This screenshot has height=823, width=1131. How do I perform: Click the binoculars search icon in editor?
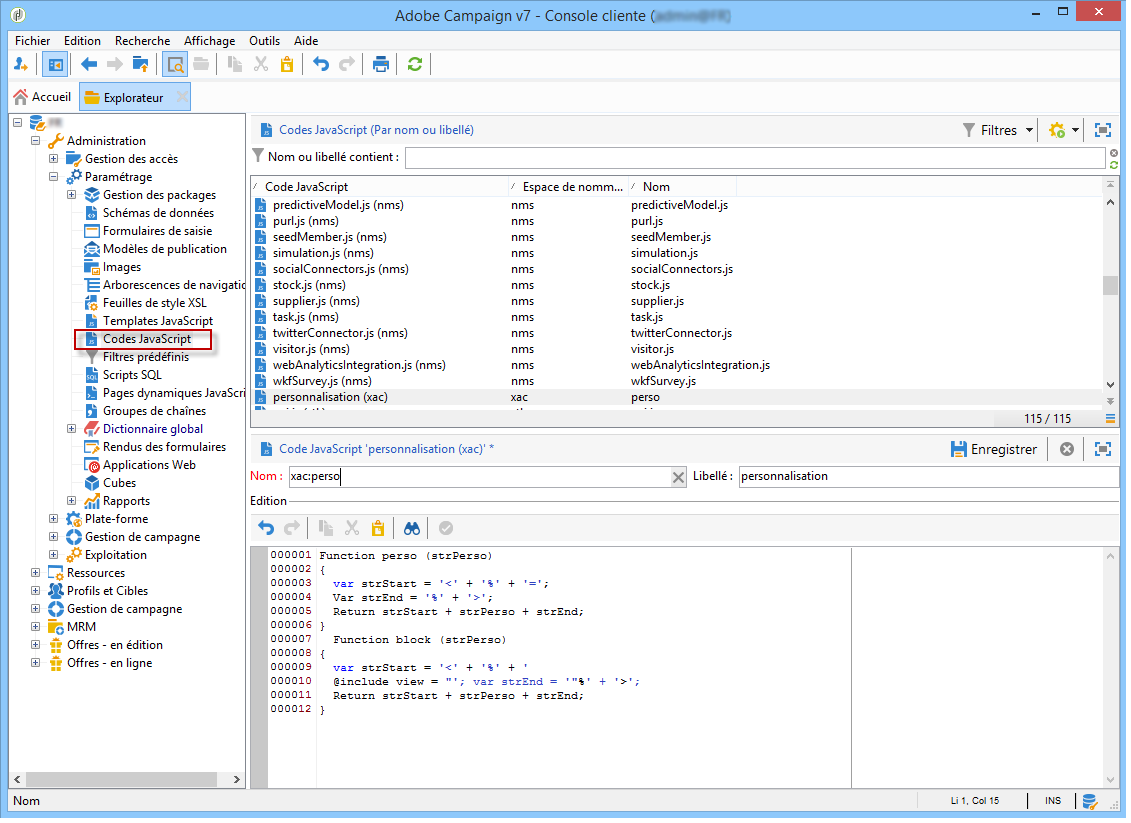click(x=412, y=528)
